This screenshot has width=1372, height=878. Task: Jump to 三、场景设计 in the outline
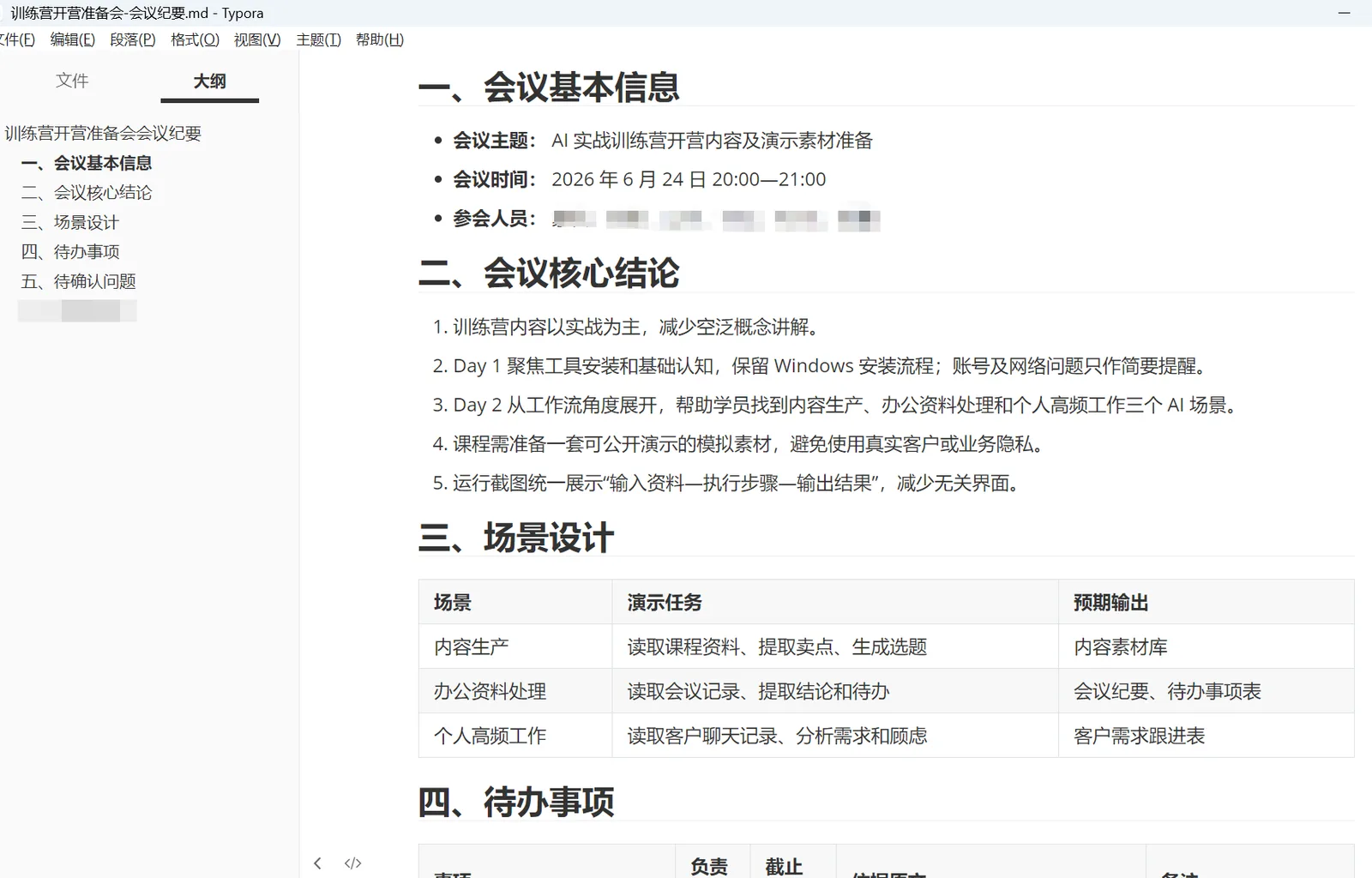pyautogui.click(x=70, y=222)
